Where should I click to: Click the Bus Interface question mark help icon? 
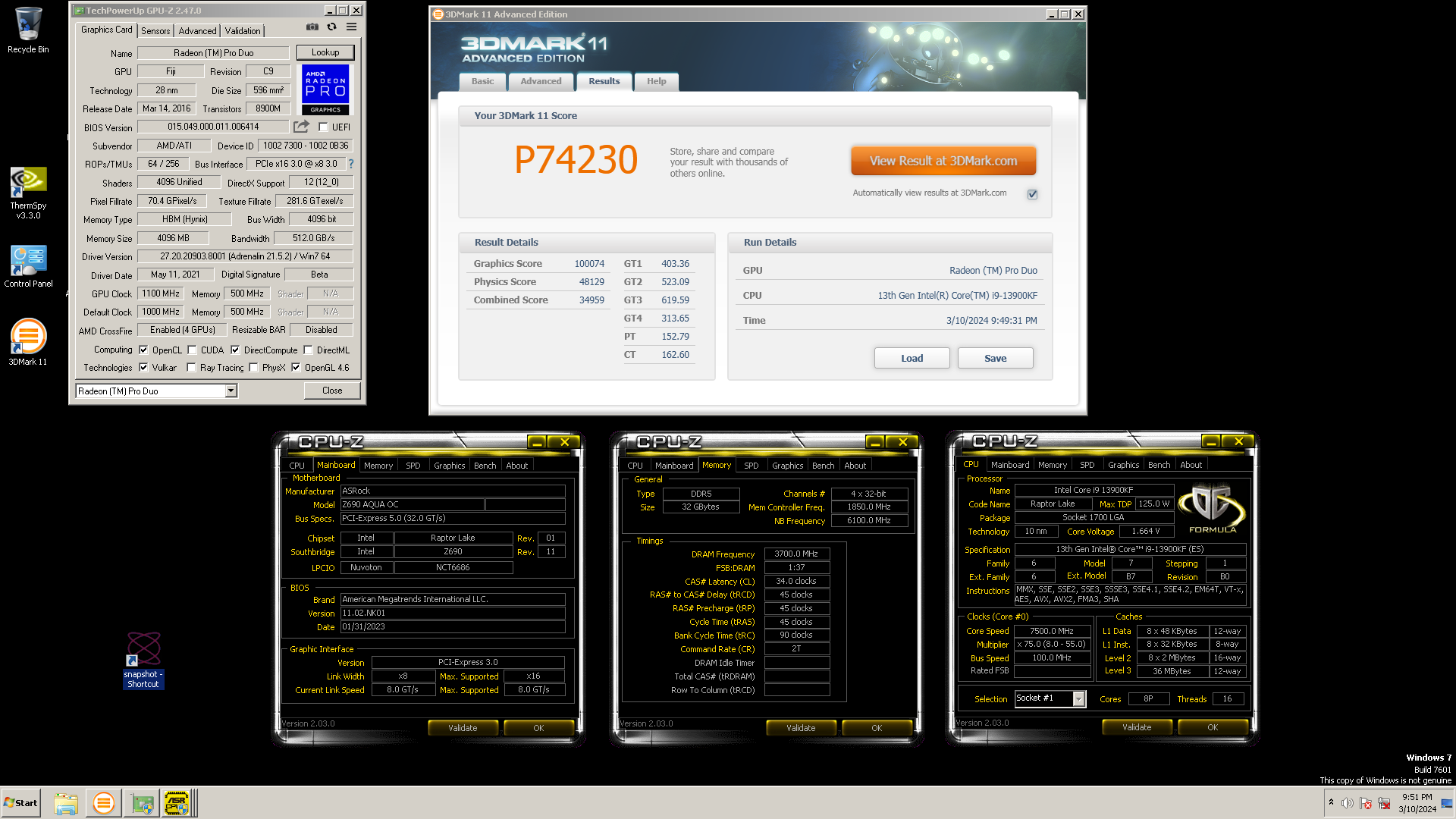point(351,164)
